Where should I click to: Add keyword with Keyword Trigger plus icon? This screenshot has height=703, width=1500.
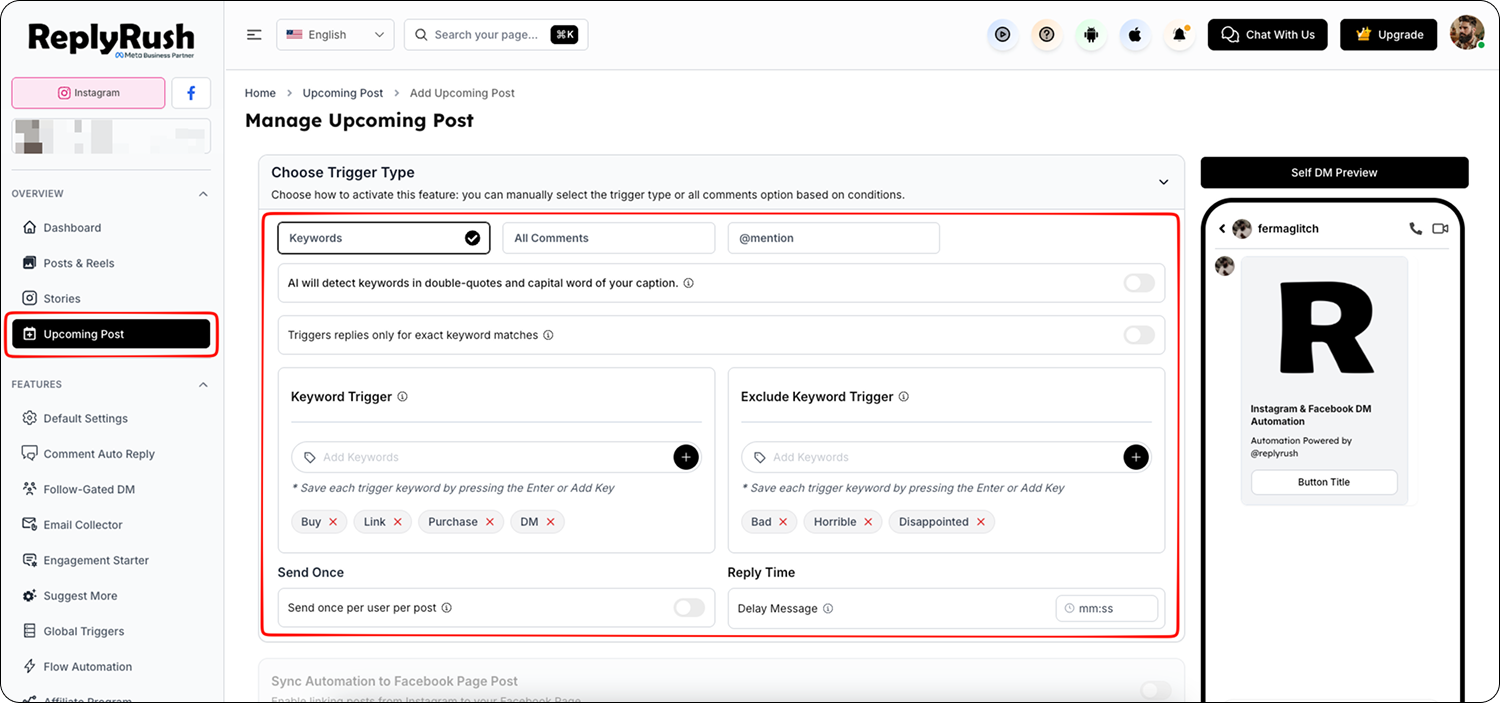685,457
